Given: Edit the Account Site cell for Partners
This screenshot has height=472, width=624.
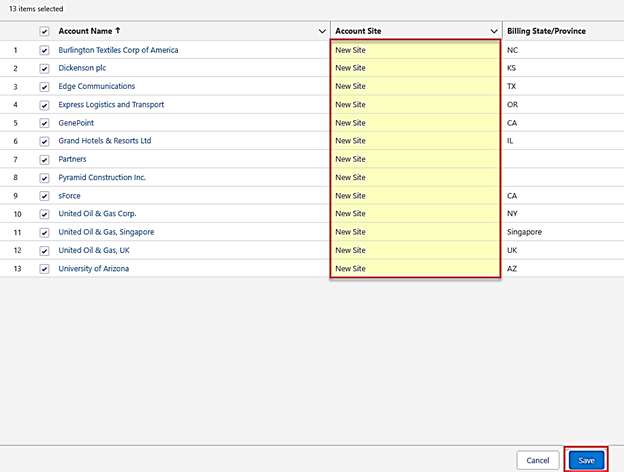Looking at the screenshot, I should click(415, 159).
